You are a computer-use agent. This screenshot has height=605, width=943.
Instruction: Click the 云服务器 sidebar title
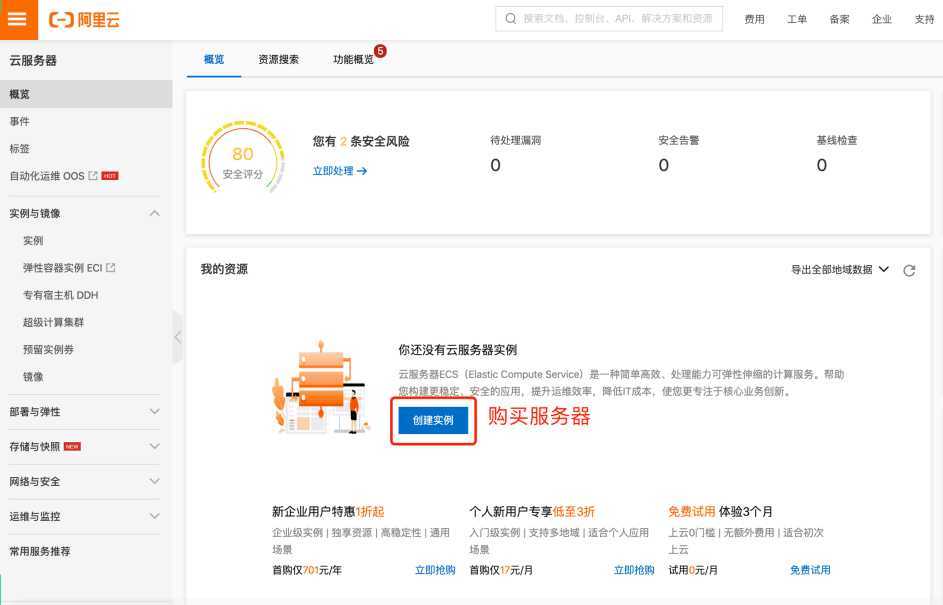pyautogui.click(x=33, y=60)
